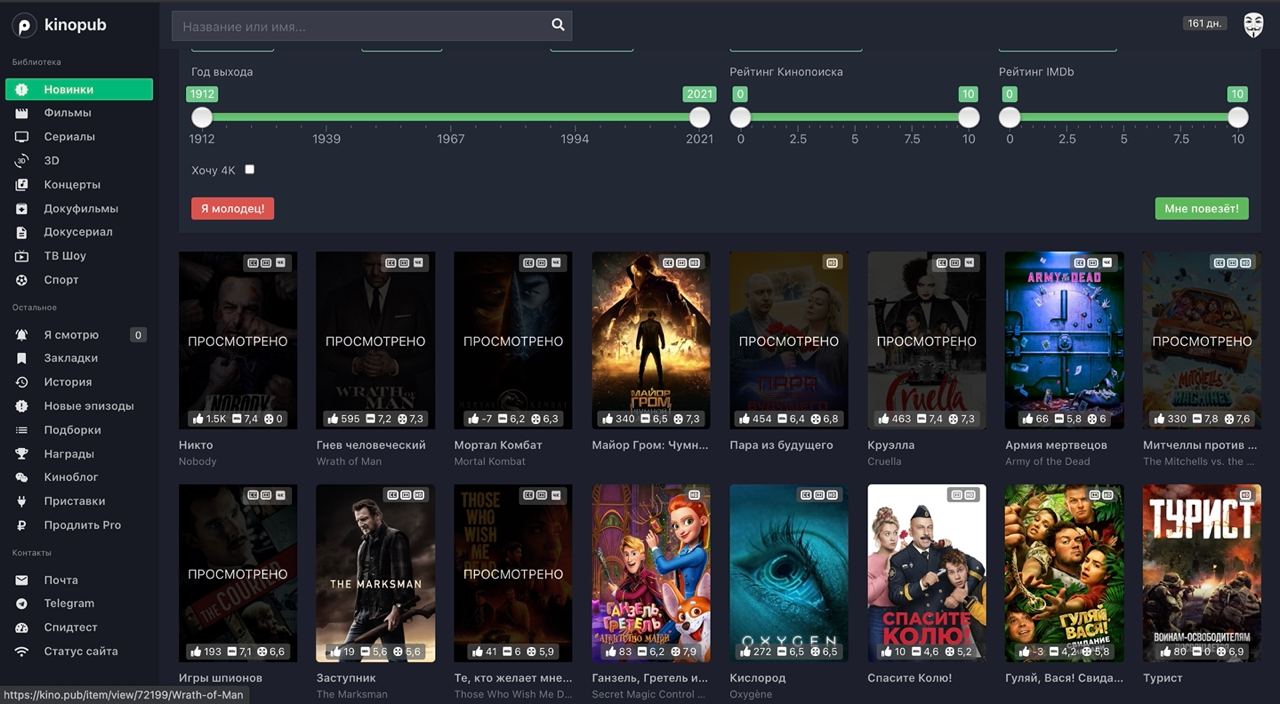Click the Докуфильмы icon in sidebar
Image resolution: width=1280 pixels, height=704 pixels.
point(21,209)
